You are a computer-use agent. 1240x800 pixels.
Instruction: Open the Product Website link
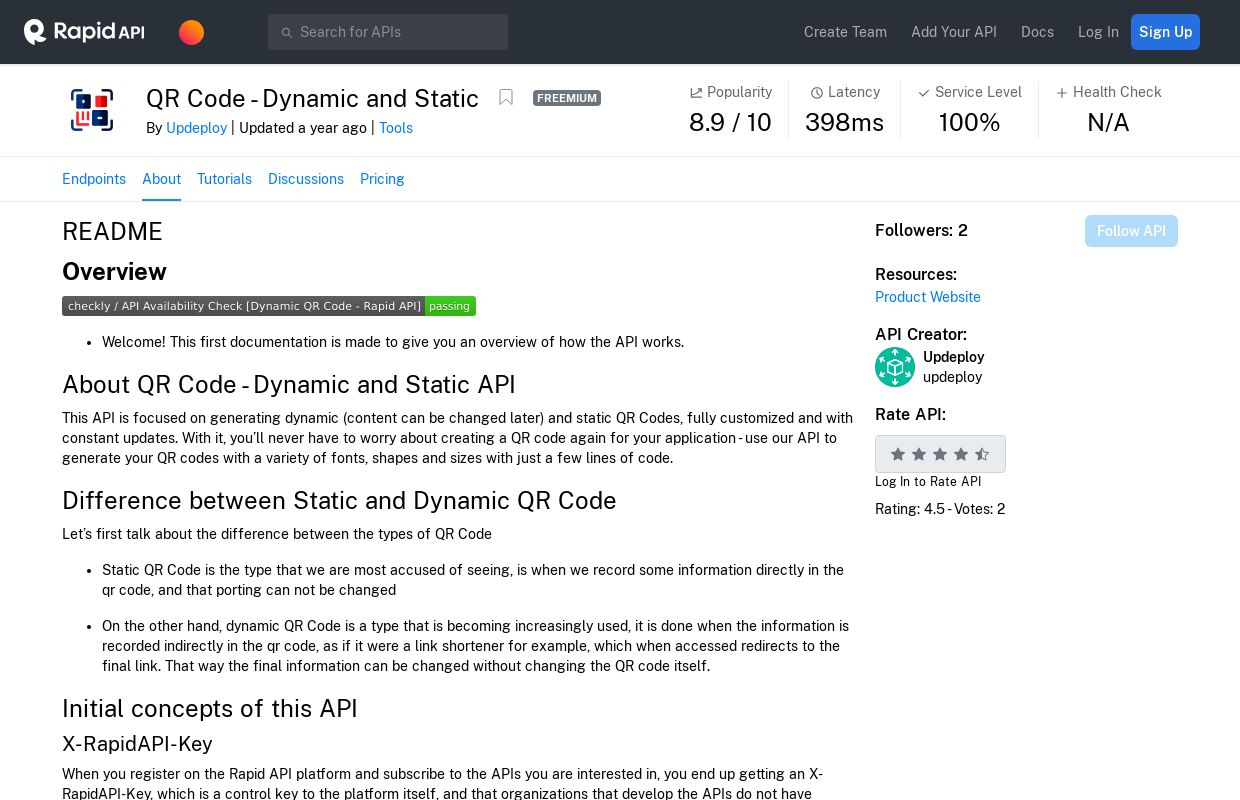click(928, 297)
